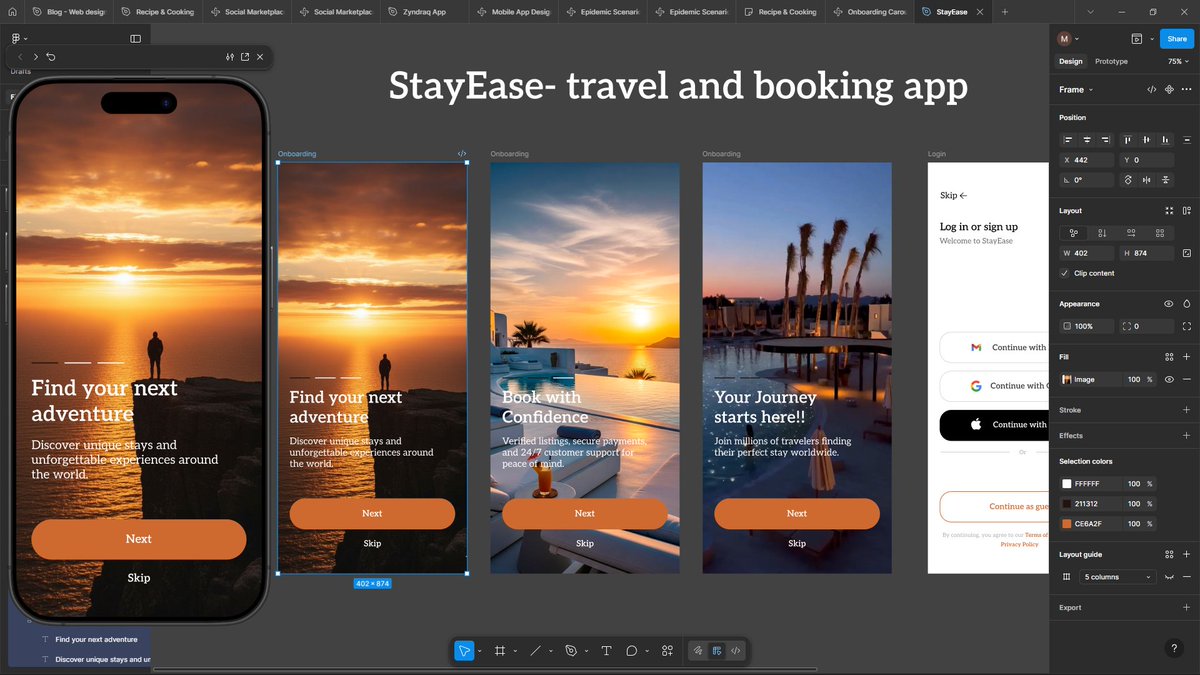Toggle frame visibility eye in Appearance
The width and height of the screenshot is (1200, 675).
point(1169,304)
